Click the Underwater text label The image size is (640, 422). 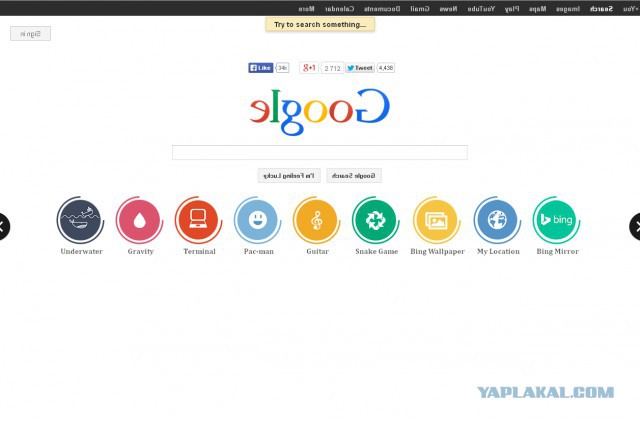[82, 251]
